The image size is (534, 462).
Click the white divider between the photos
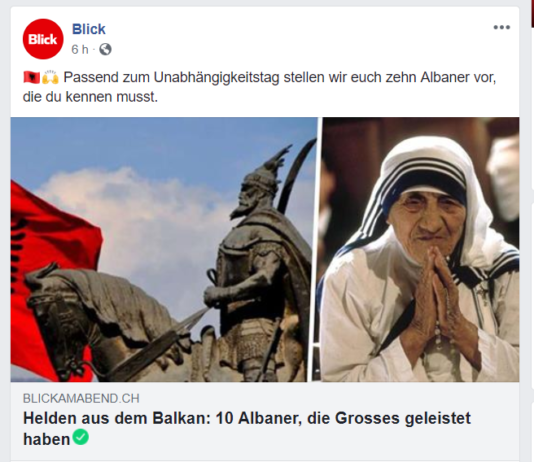[320, 250]
